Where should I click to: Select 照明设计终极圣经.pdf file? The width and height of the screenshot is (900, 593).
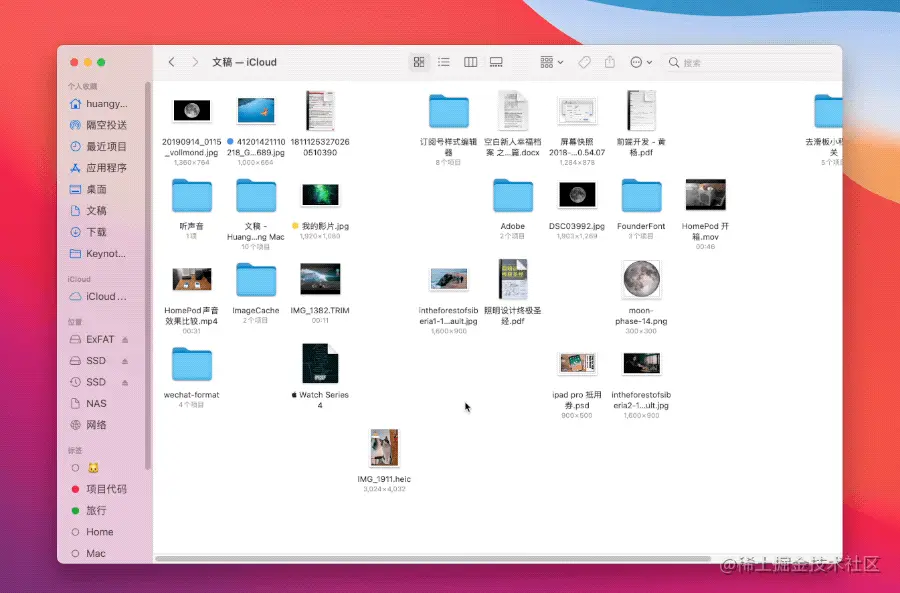coord(513,279)
